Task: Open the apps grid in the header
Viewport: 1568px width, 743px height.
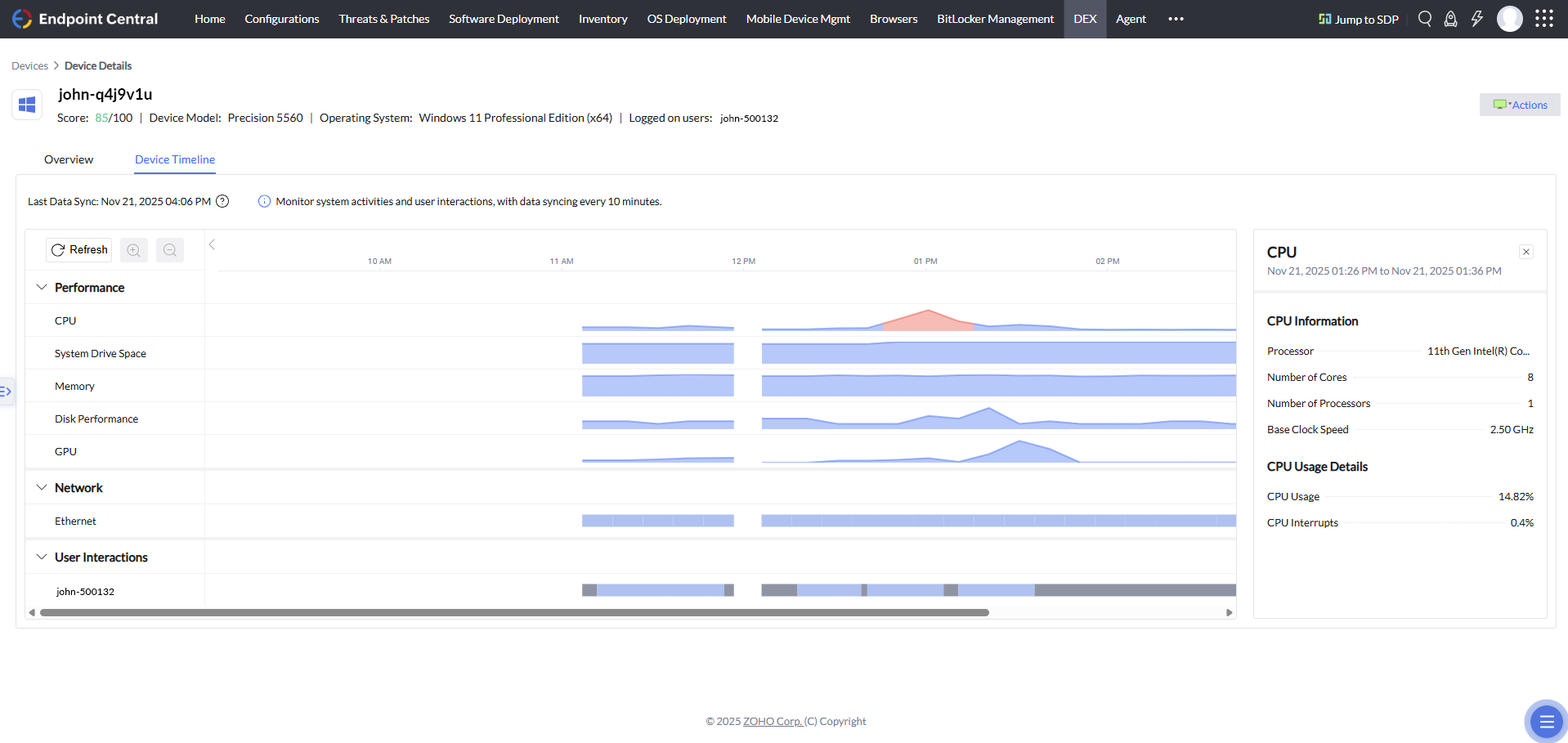Action: 1543,18
